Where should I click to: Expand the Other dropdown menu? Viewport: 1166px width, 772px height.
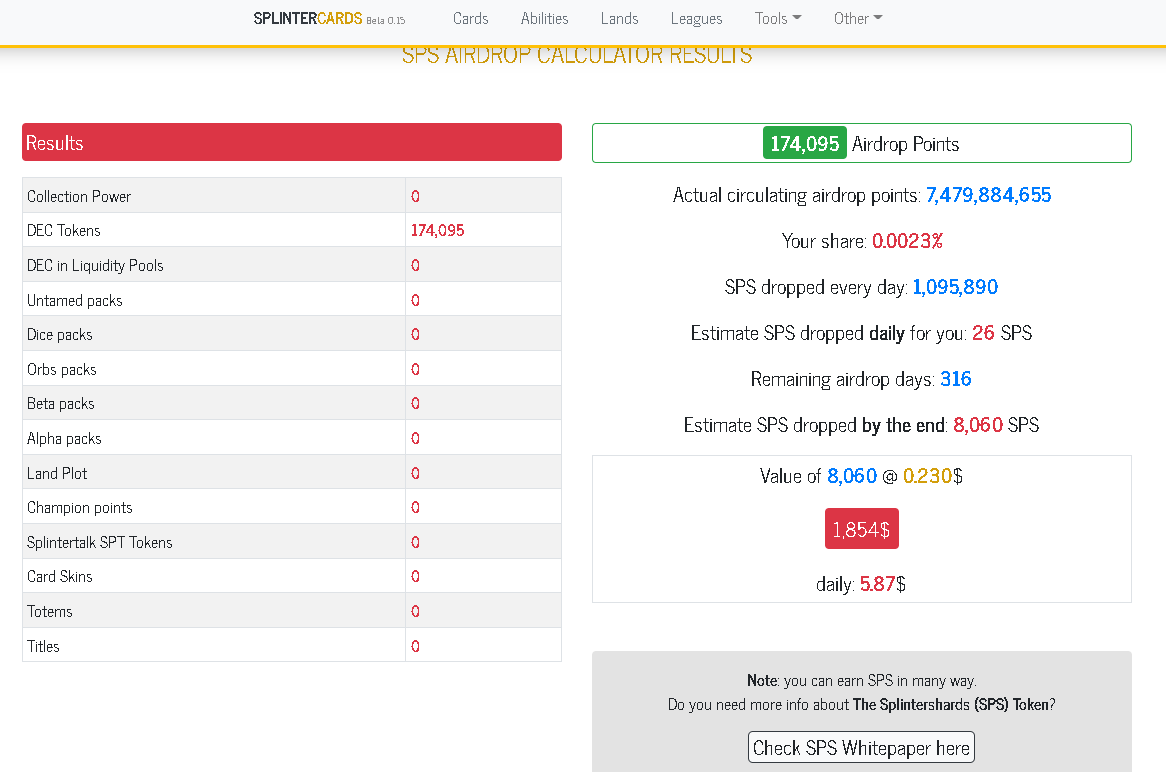[858, 19]
